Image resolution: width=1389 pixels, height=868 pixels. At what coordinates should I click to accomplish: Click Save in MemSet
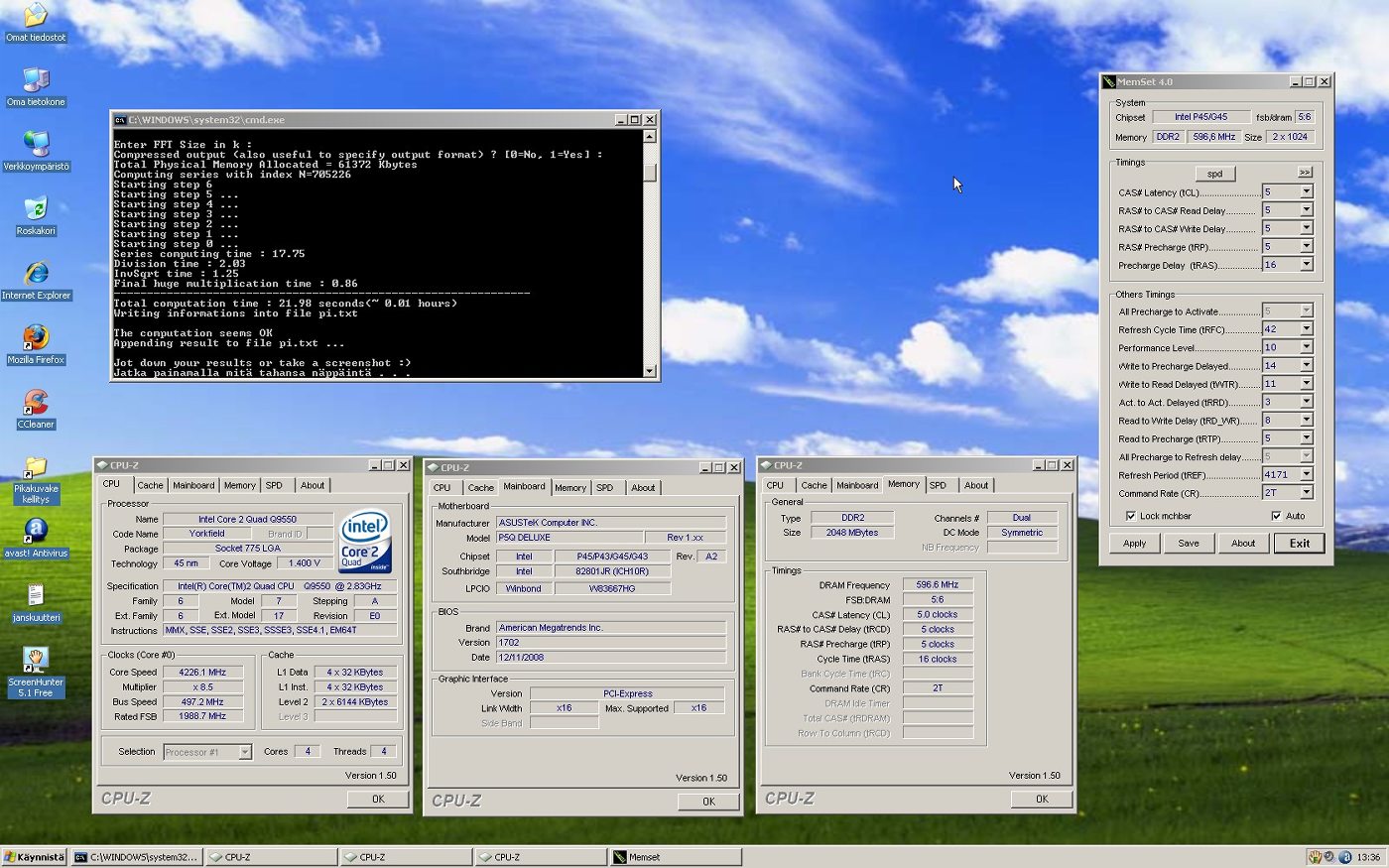(1189, 544)
